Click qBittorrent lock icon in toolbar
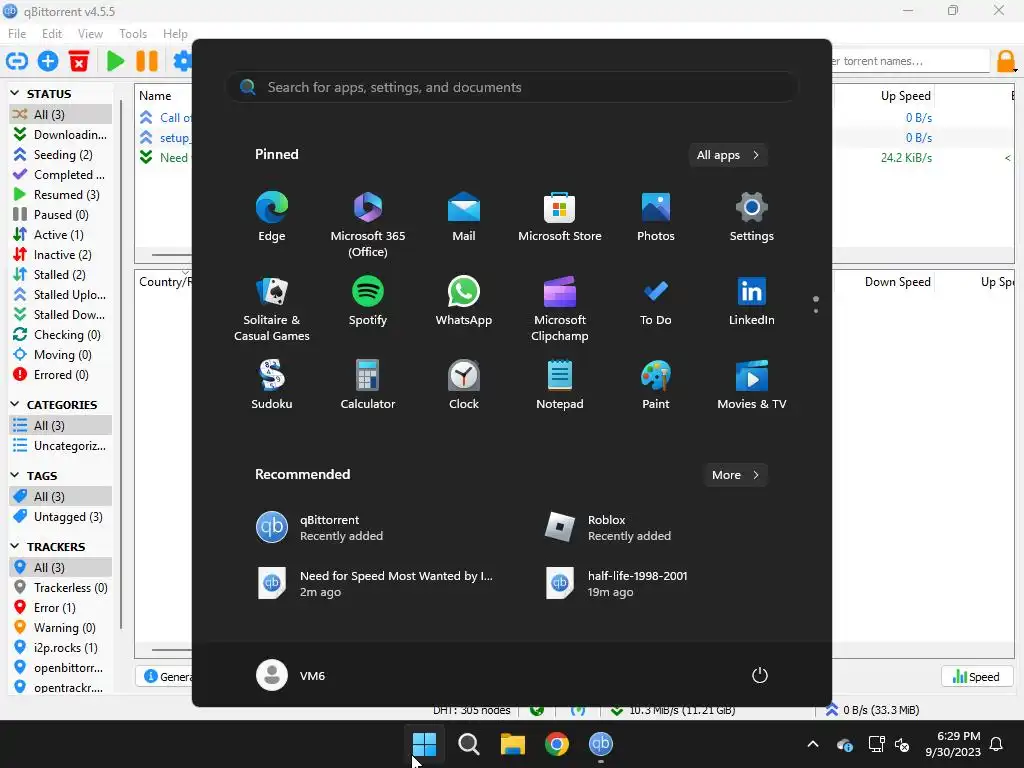This screenshot has width=1024, height=768. click(x=1006, y=61)
